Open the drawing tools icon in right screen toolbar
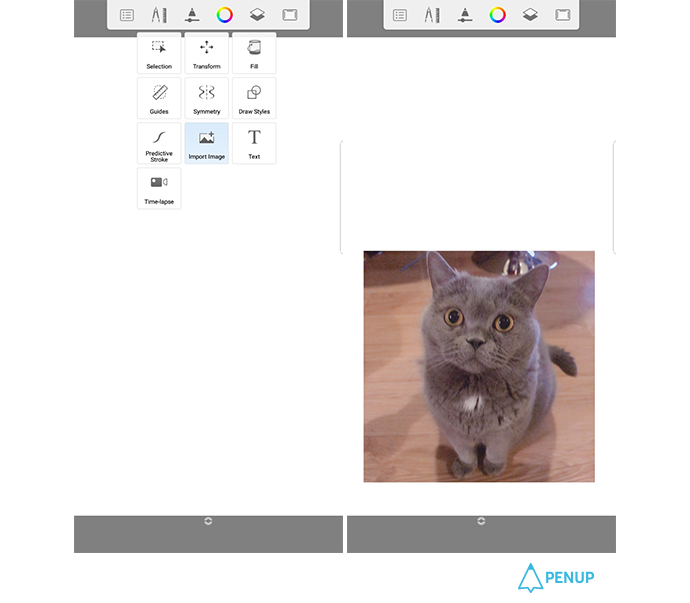The image size is (690, 603). [432, 15]
